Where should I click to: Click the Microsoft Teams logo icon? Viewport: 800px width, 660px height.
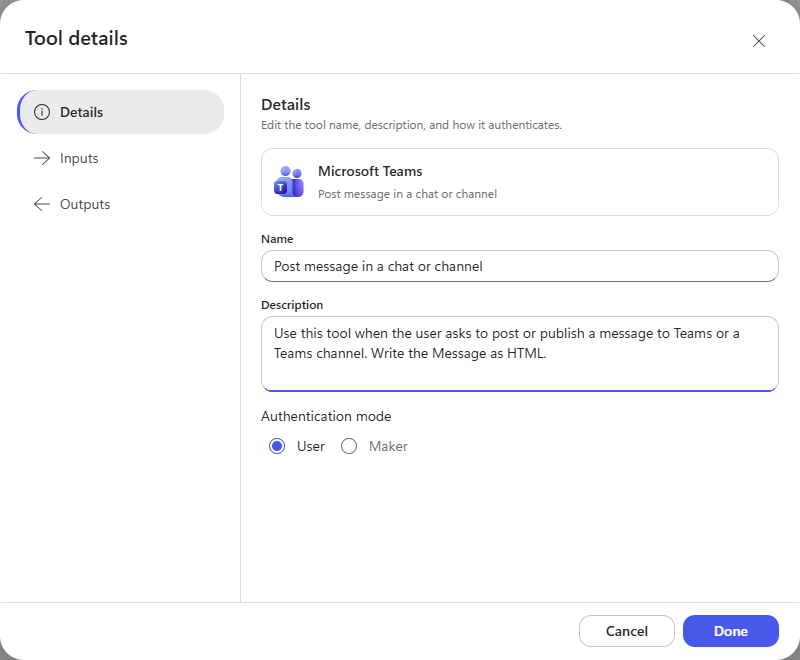[289, 182]
